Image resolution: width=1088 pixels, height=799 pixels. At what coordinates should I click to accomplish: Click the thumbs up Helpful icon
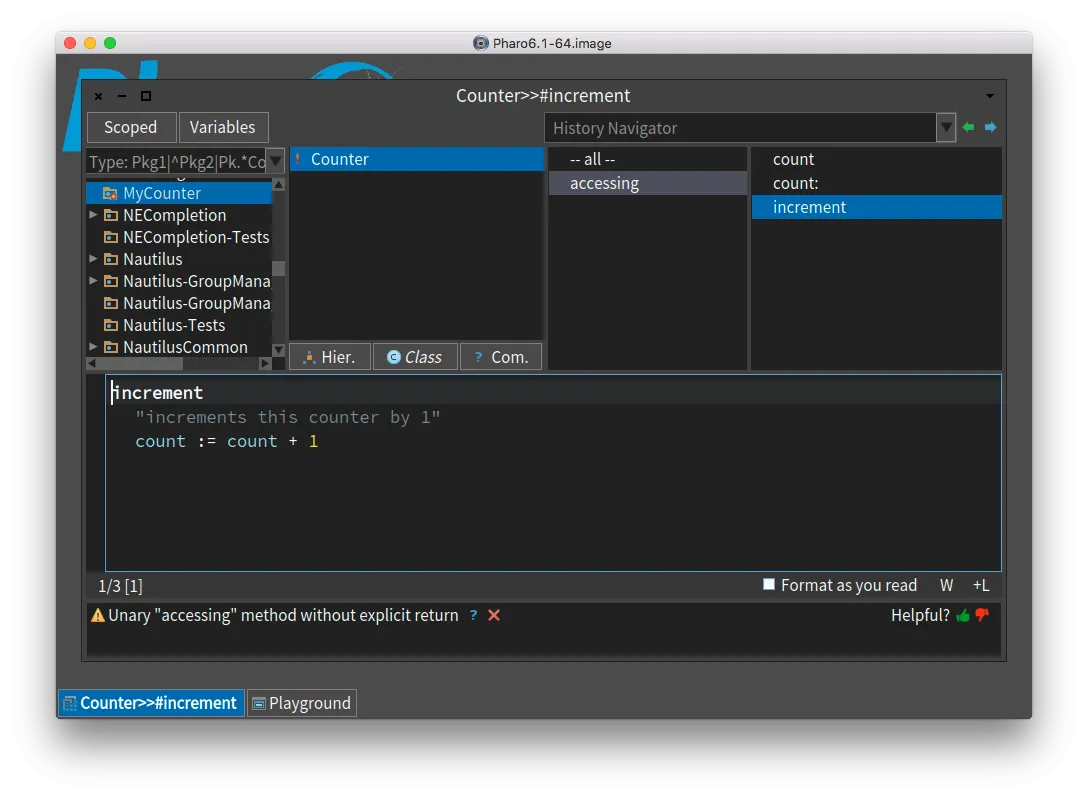tap(963, 615)
